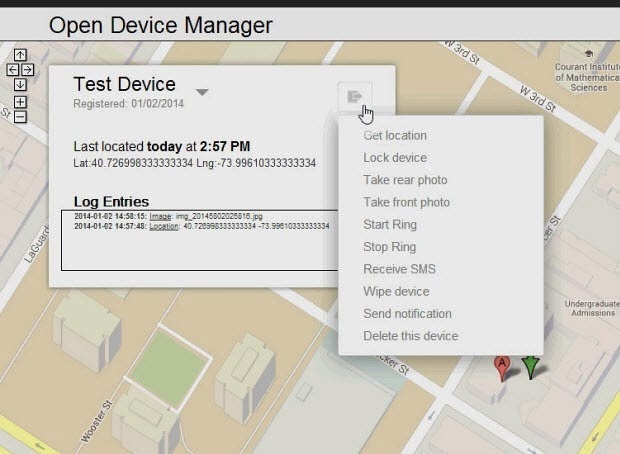Viewport: 620px width, 454px height.
Task: Select the red A map marker
Action: [502, 369]
